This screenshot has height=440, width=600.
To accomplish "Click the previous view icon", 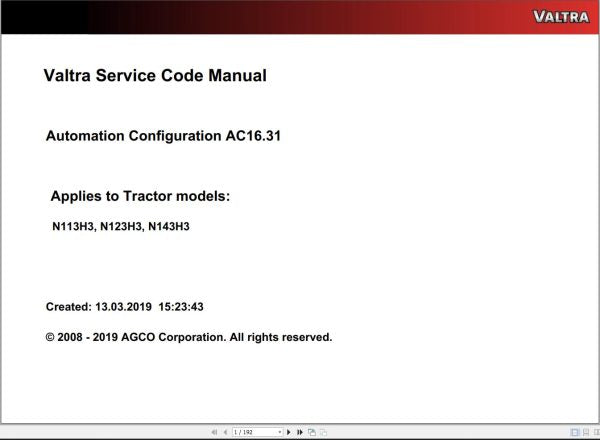I will pyautogui.click(x=311, y=432).
